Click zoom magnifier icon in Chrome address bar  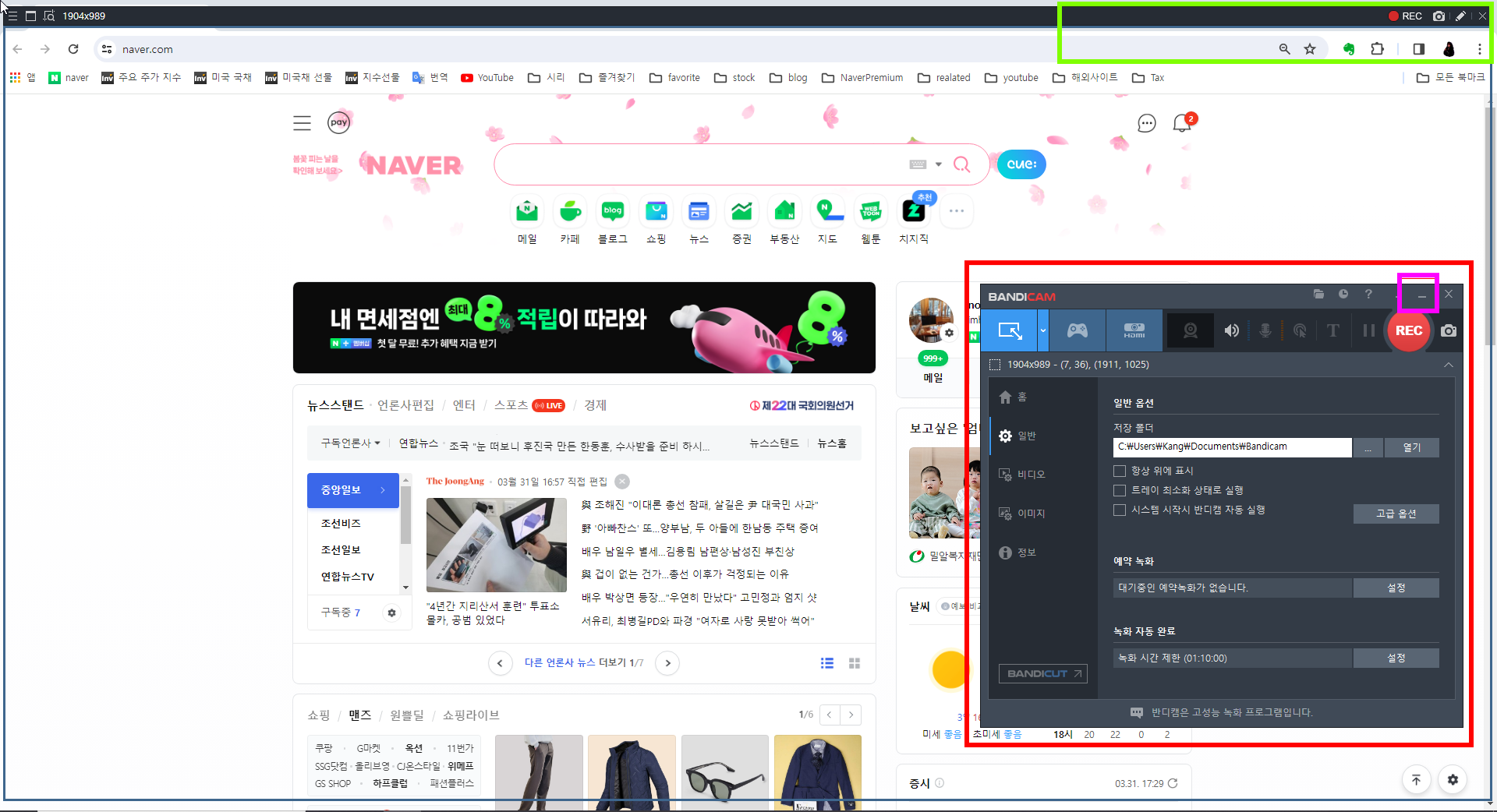(x=1284, y=49)
